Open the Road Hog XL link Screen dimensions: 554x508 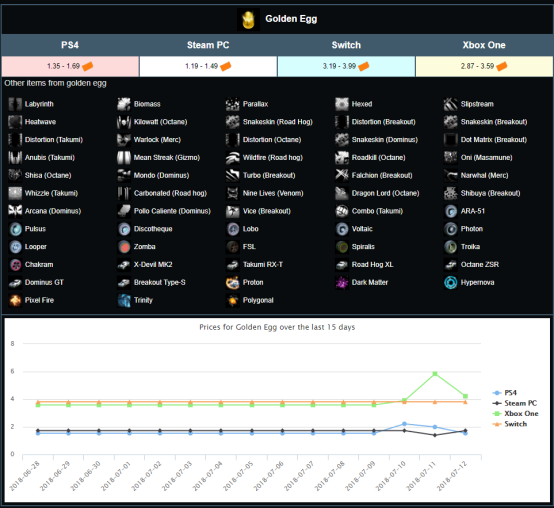(372, 265)
